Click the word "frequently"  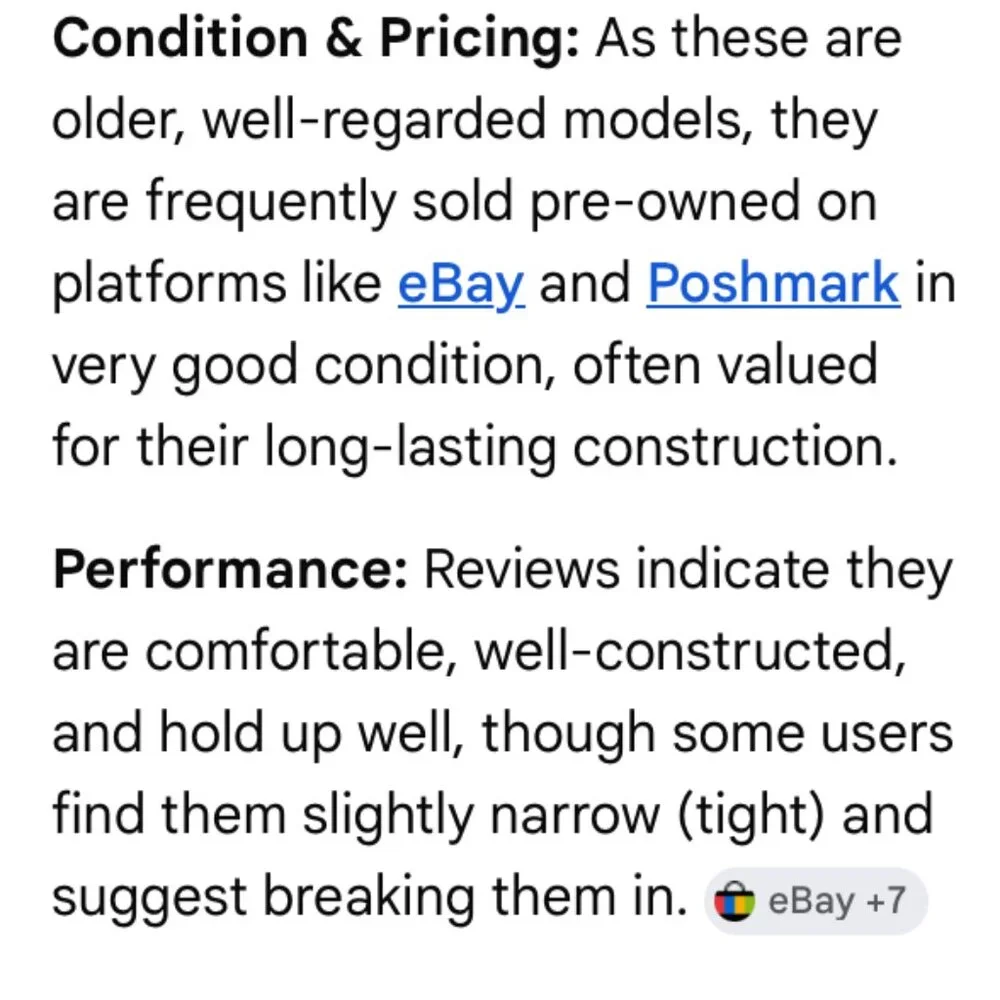click(x=272, y=202)
